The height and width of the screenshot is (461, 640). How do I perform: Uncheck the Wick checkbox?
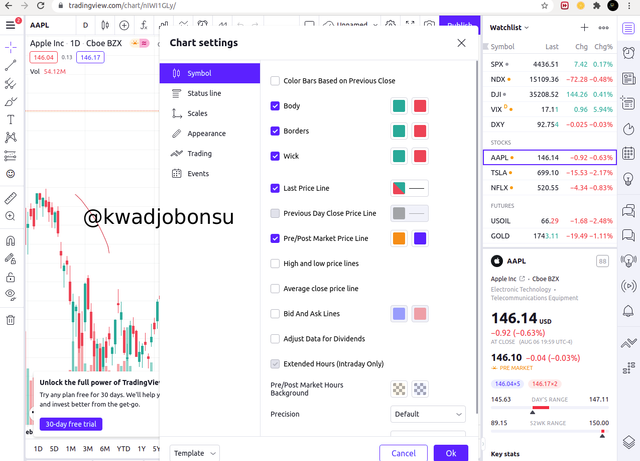point(275,156)
